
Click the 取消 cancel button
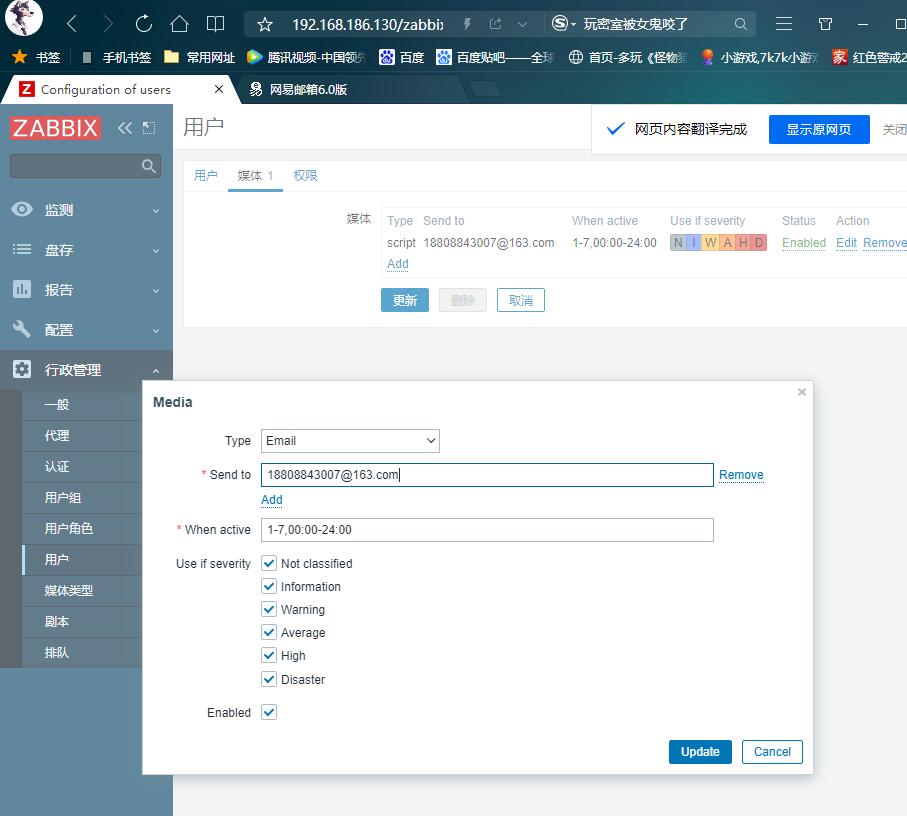coord(521,300)
